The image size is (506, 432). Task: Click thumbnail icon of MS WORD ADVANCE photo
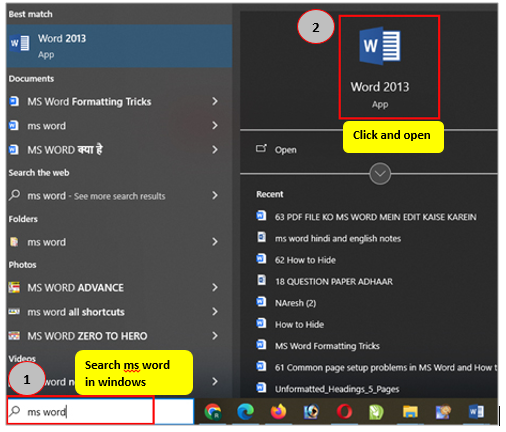(14, 287)
